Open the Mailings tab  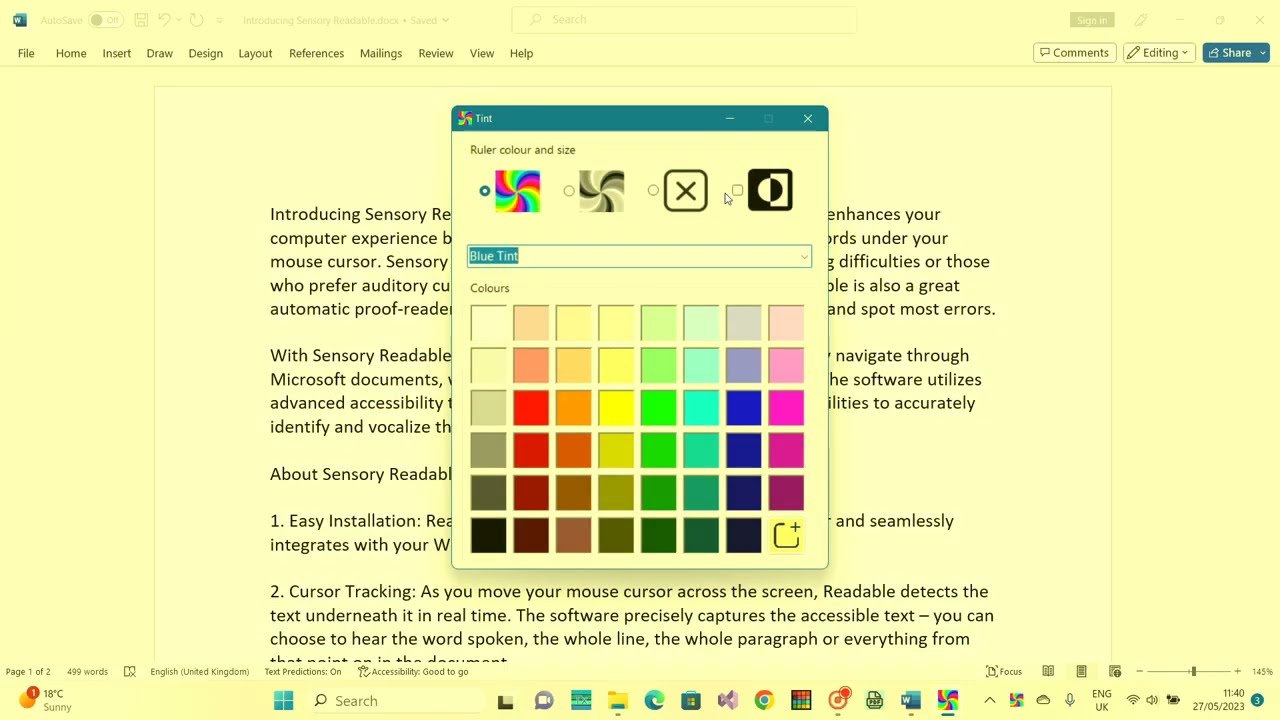(x=381, y=53)
